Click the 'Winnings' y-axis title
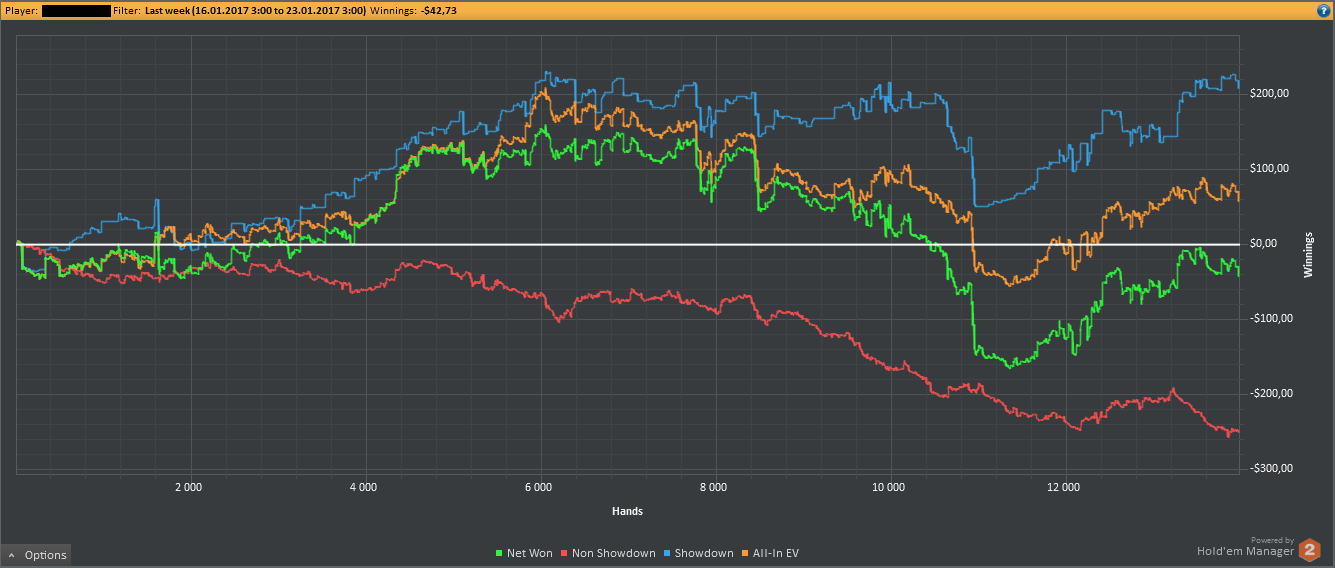The height and width of the screenshot is (568, 1335). [1310, 255]
